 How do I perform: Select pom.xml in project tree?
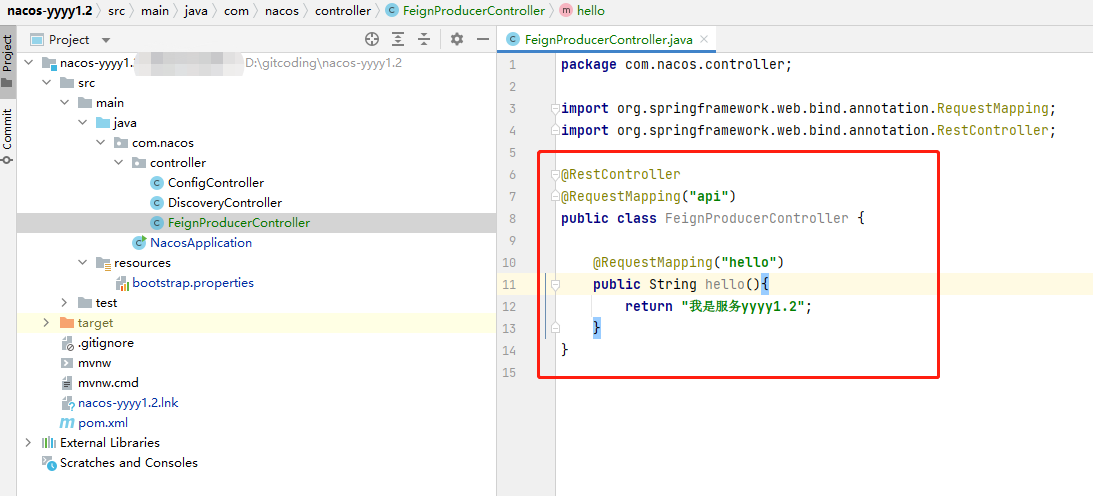click(102, 423)
